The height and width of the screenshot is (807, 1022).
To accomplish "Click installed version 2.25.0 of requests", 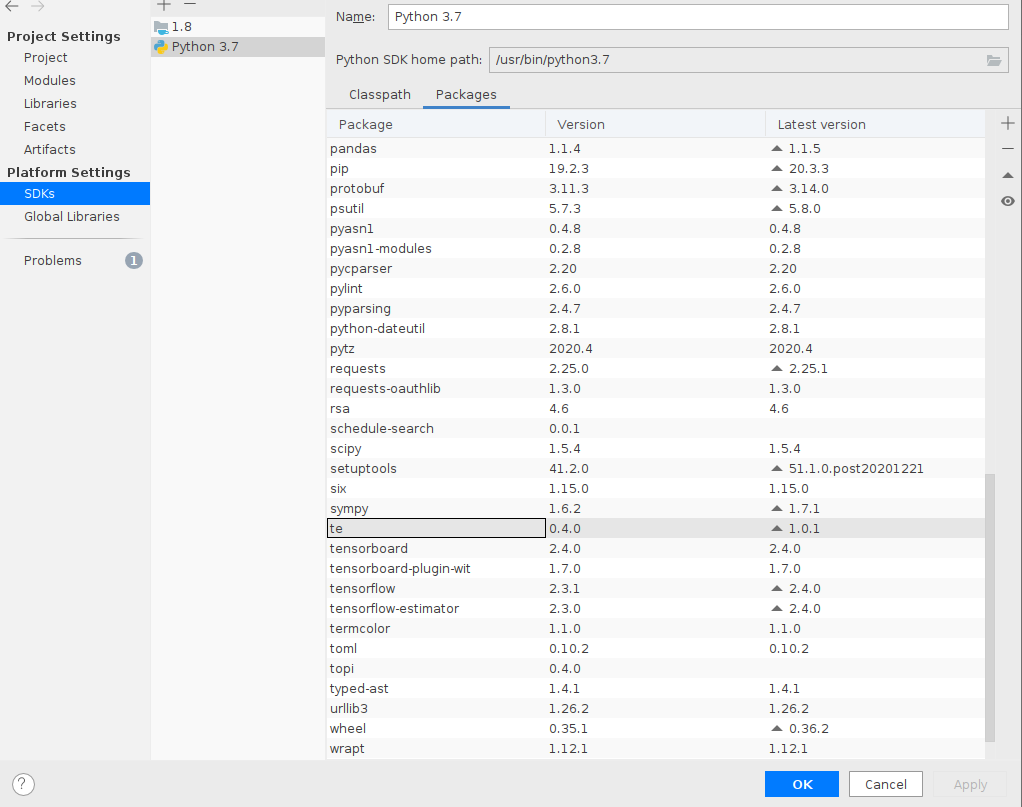I will (x=569, y=369).
